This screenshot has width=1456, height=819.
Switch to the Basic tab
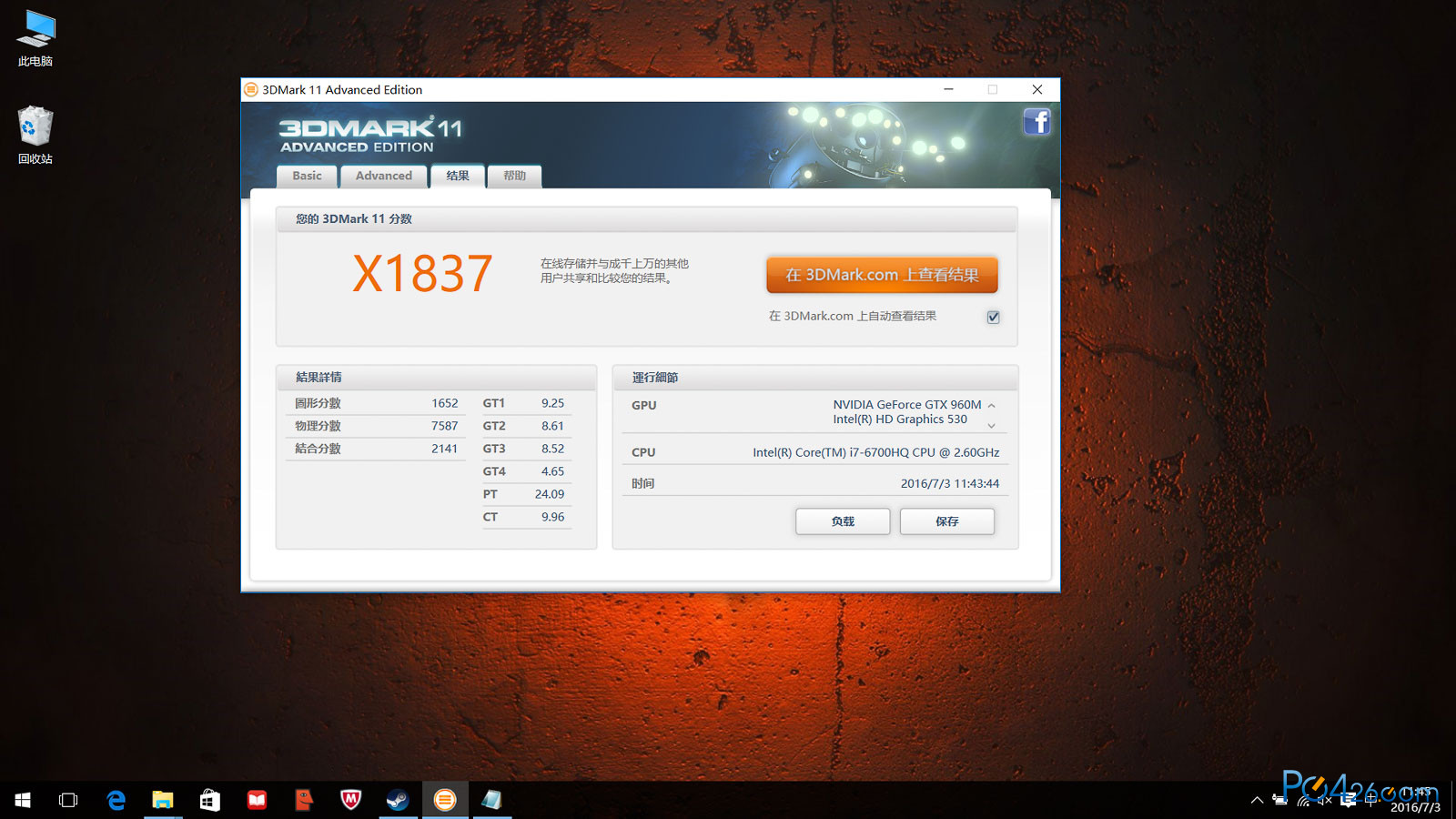[307, 176]
